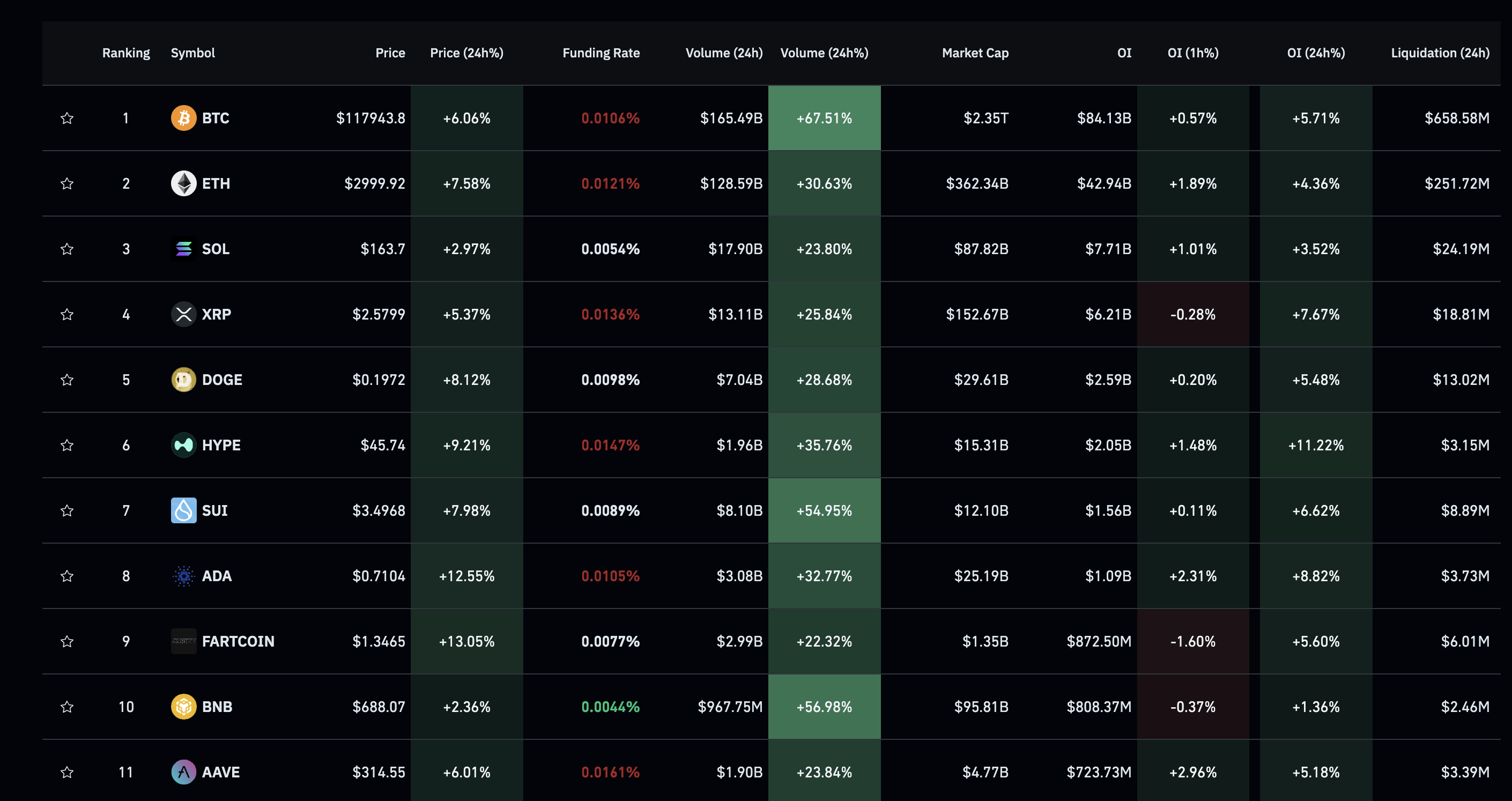Click the HYPE token icon
Image resolution: width=1512 pixels, height=801 pixels.
point(183,445)
